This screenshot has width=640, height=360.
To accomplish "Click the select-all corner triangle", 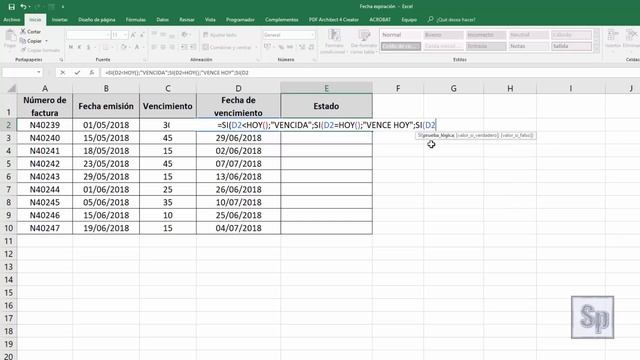I will click(11, 88).
